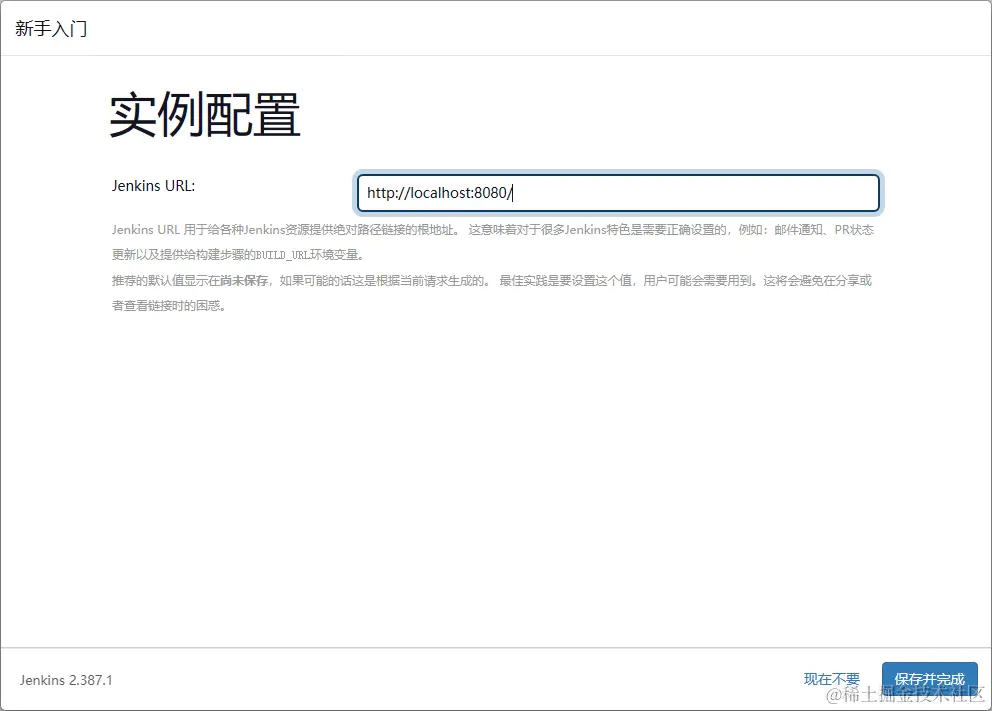Select the Jenkins URL: label

pos(154,186)
